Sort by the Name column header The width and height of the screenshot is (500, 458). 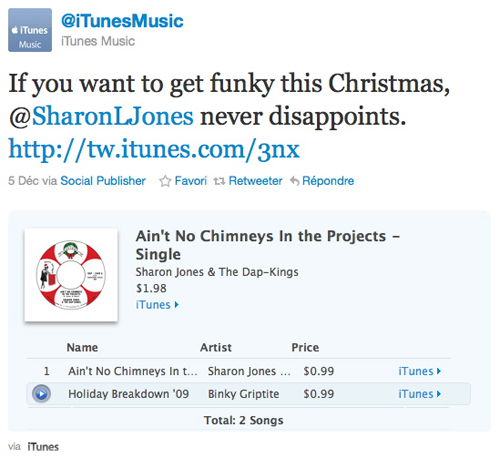click(82, 347)
